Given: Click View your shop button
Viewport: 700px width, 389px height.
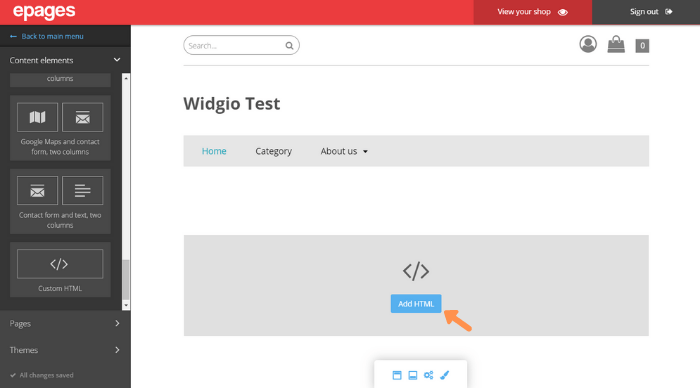Looking at the screenshot, I should coord(533,12).
